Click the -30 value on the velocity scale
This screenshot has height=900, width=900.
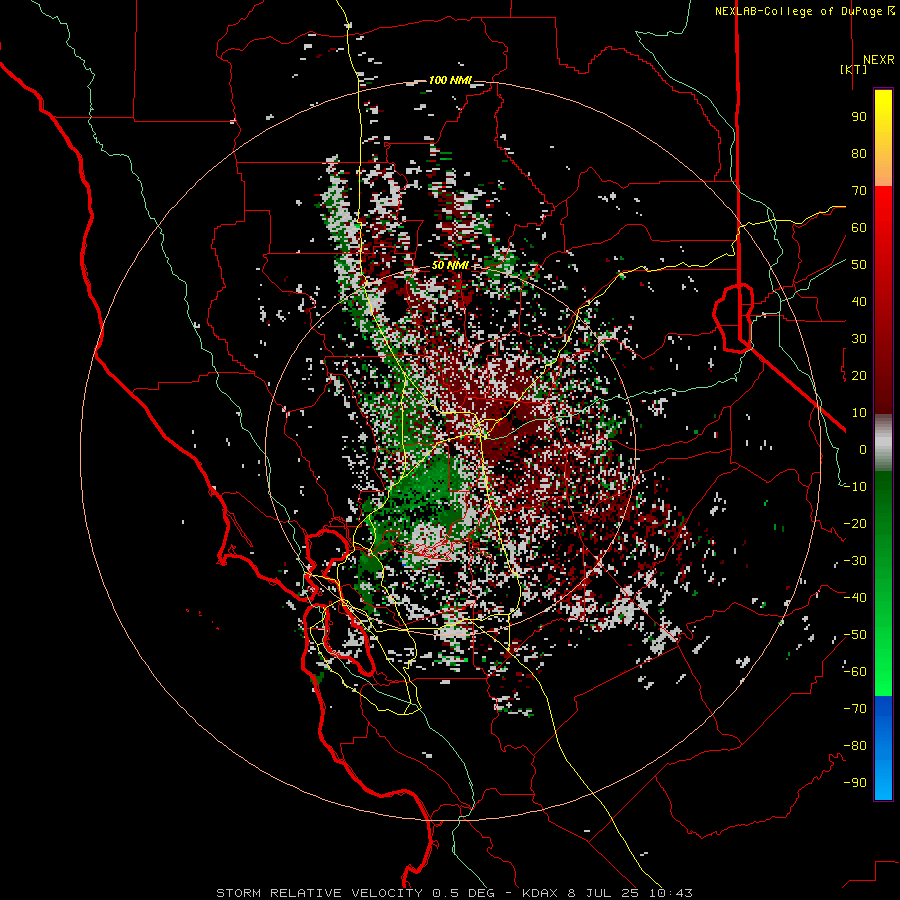pos(855,561)
